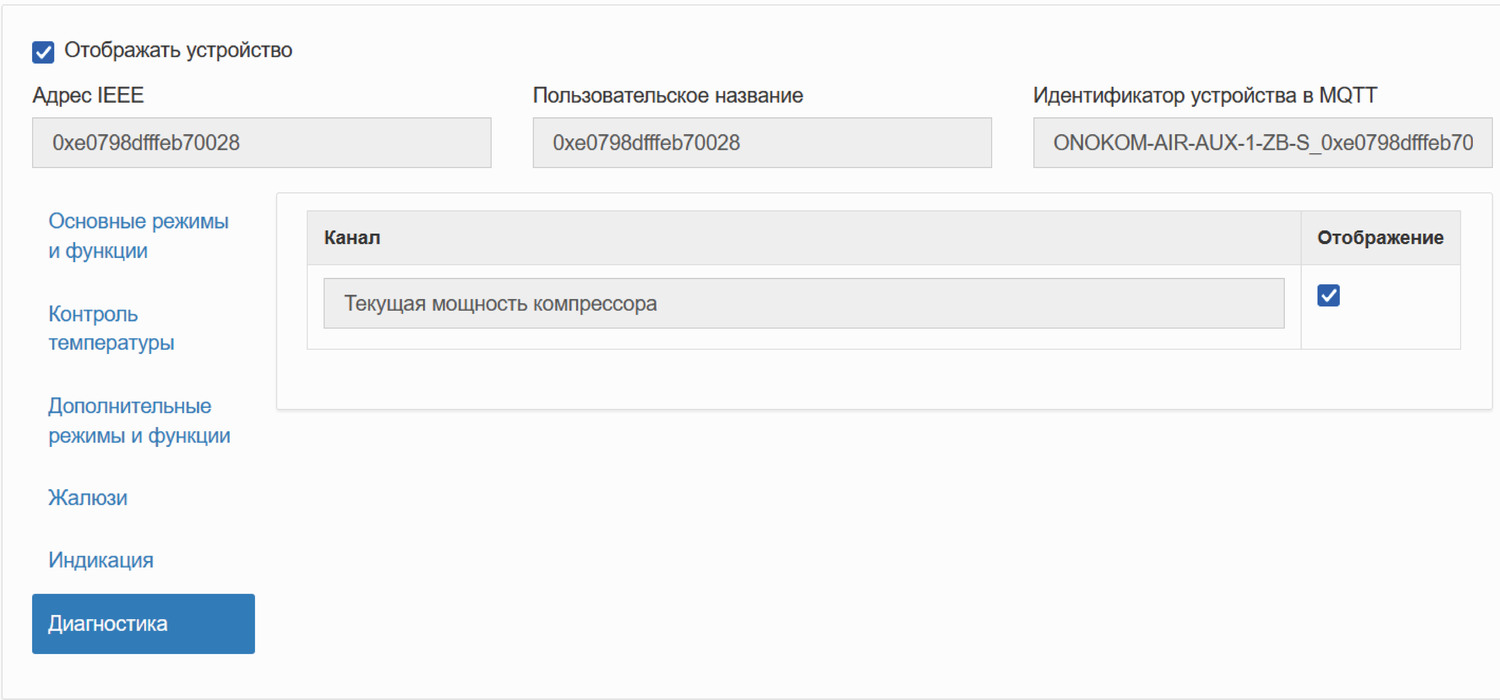This screenshot has height=700, width=1500.
Task: Click the "Отображать устройство" label text
Action: (178, 50)
